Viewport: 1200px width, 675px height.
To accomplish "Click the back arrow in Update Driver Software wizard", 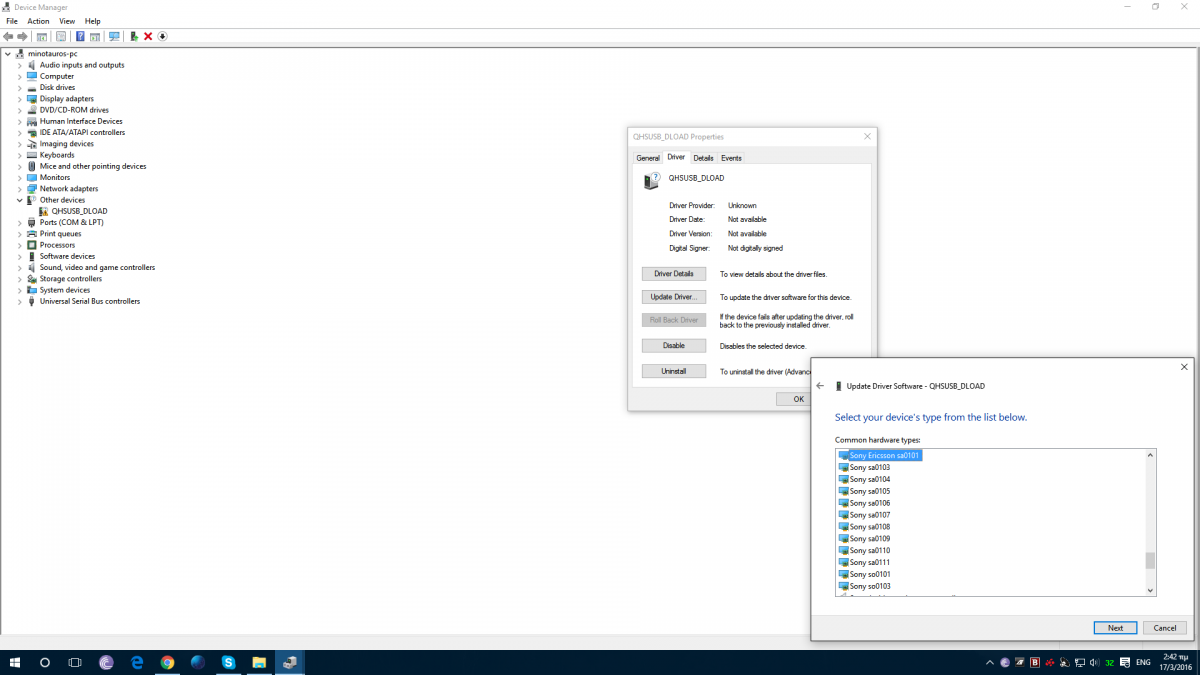I will point(820,386).
